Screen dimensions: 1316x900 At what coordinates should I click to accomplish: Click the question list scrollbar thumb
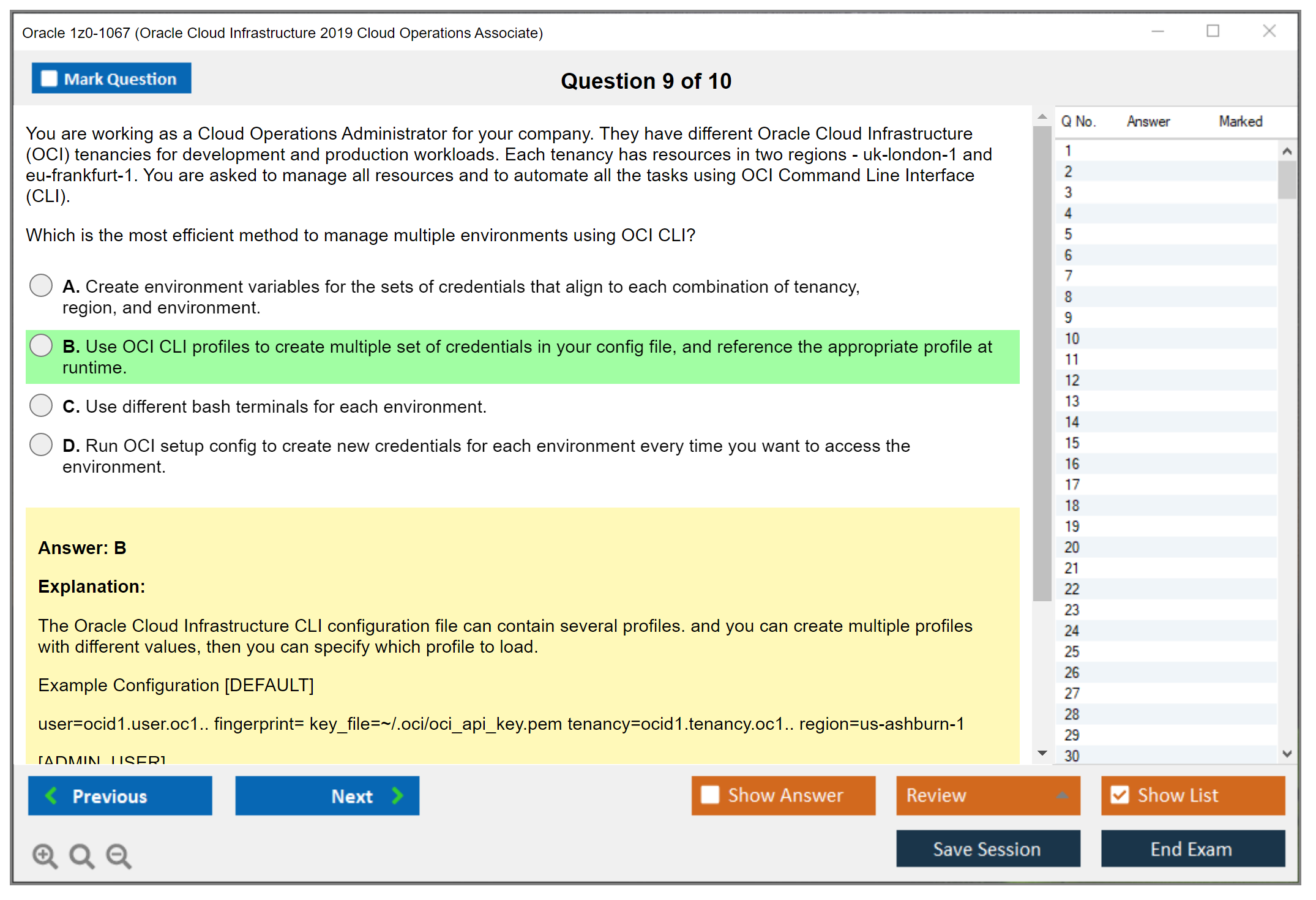tap(1287, 179)
